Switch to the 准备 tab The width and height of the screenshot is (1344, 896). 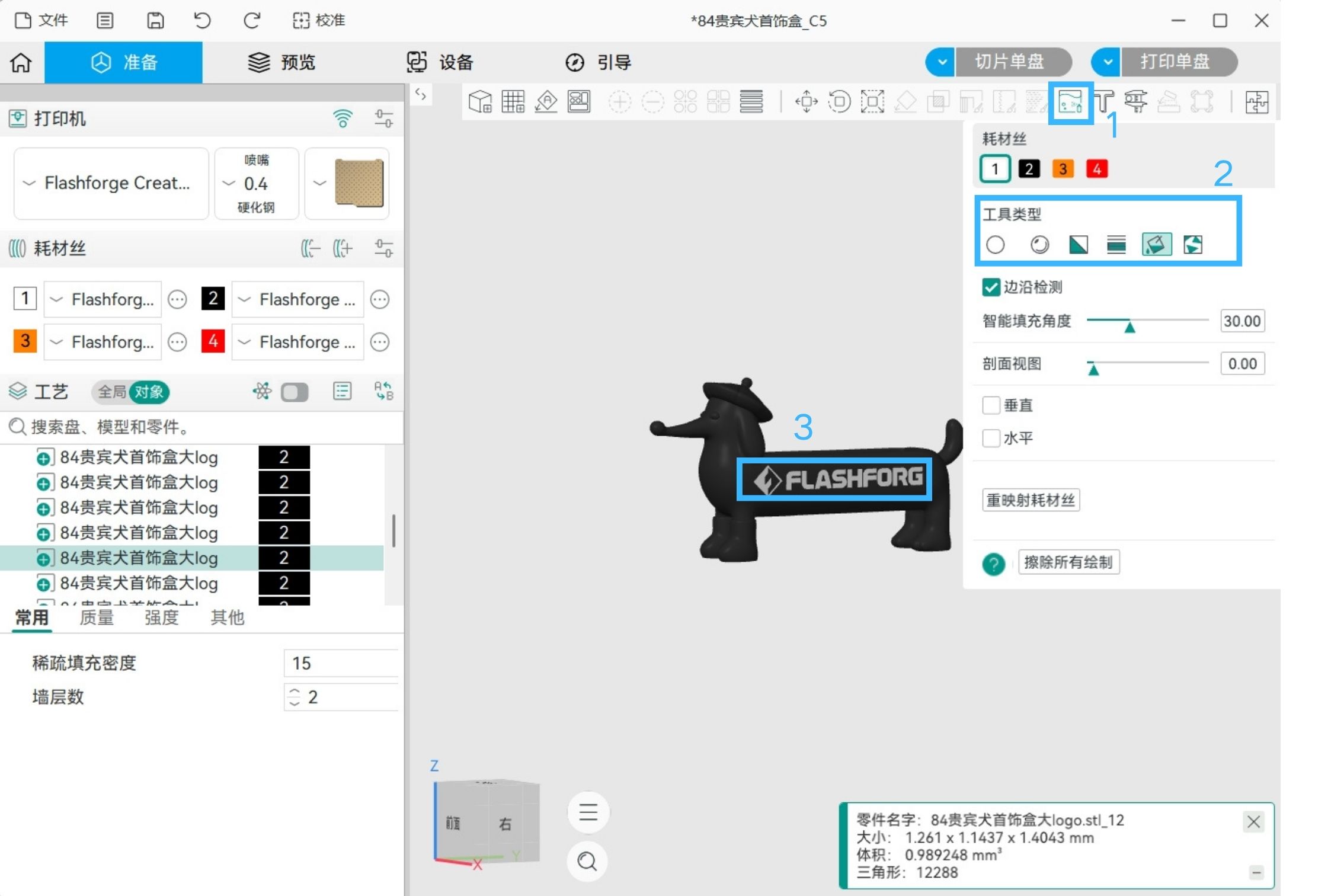point(123,62)
